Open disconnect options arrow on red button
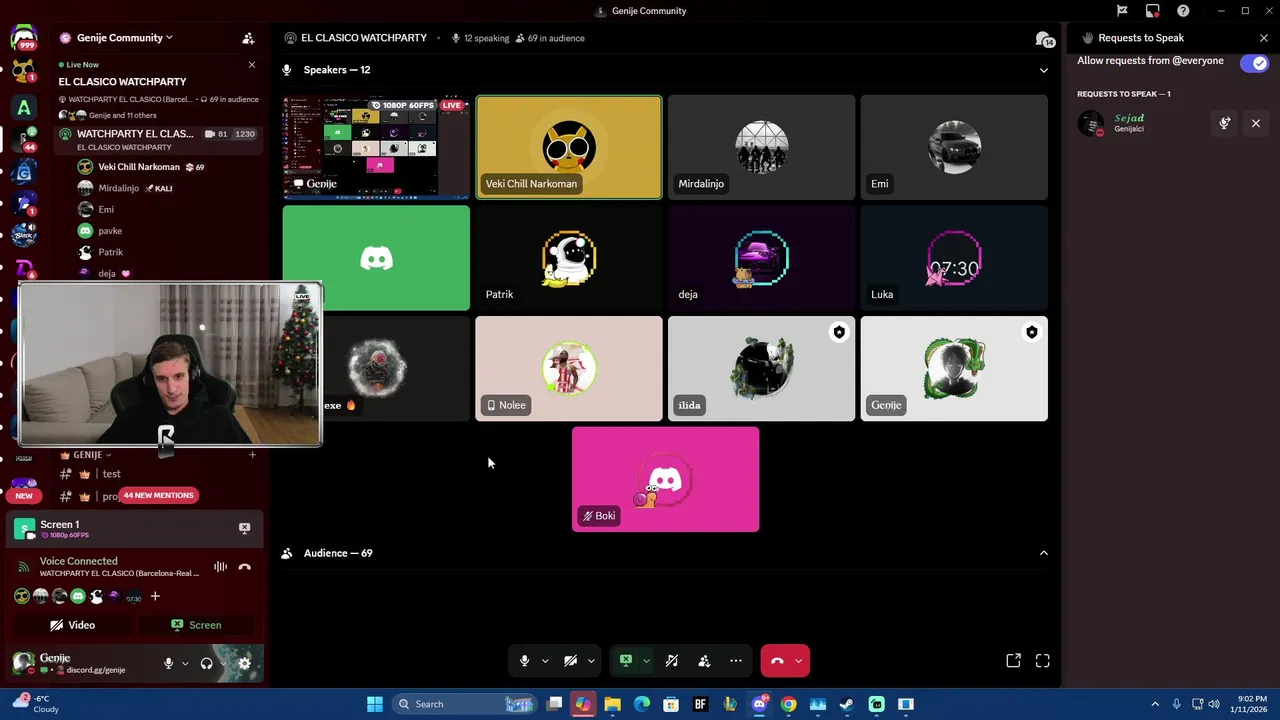Viewport: 1280px width, 720px height. (798, 661)
